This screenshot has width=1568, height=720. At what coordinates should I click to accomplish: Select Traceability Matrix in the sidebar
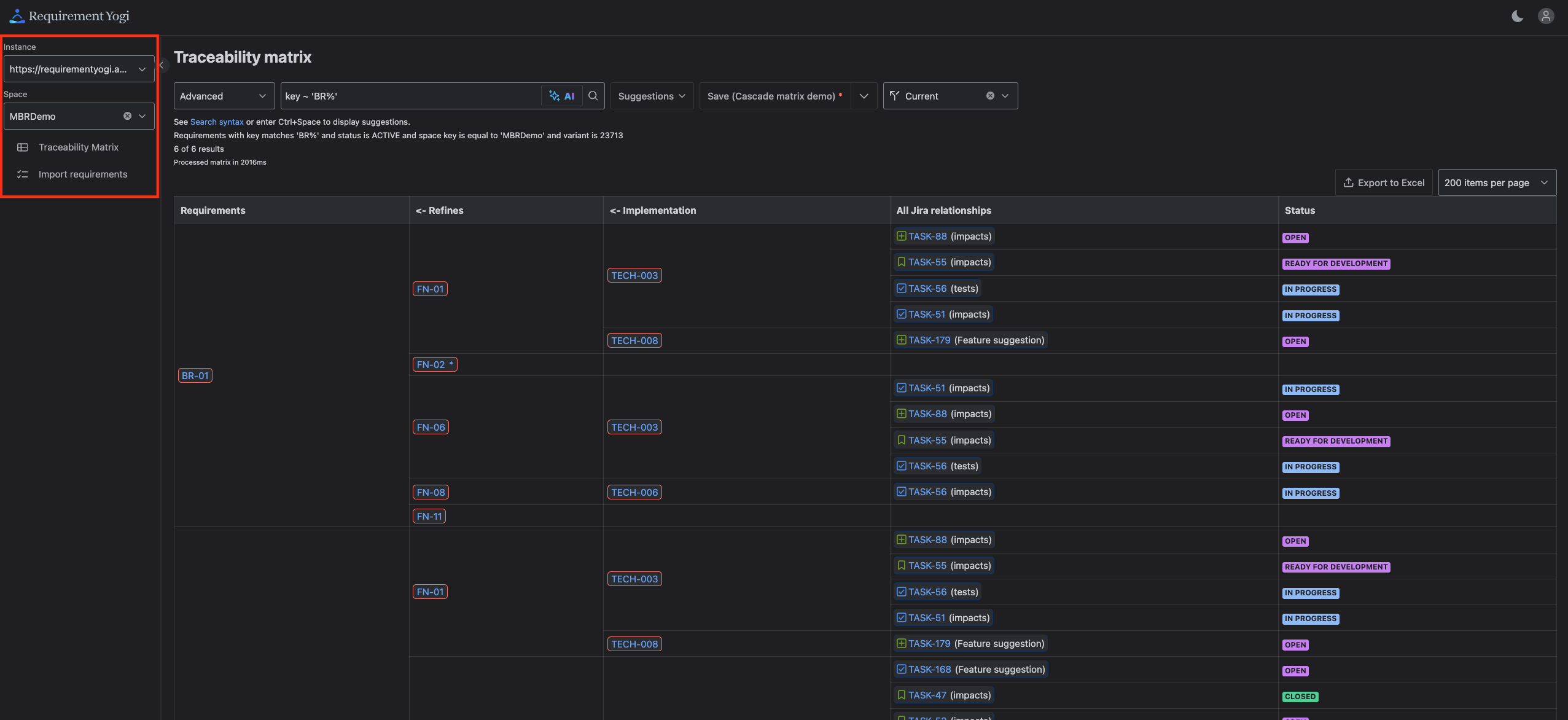click(x=78, y=147)
